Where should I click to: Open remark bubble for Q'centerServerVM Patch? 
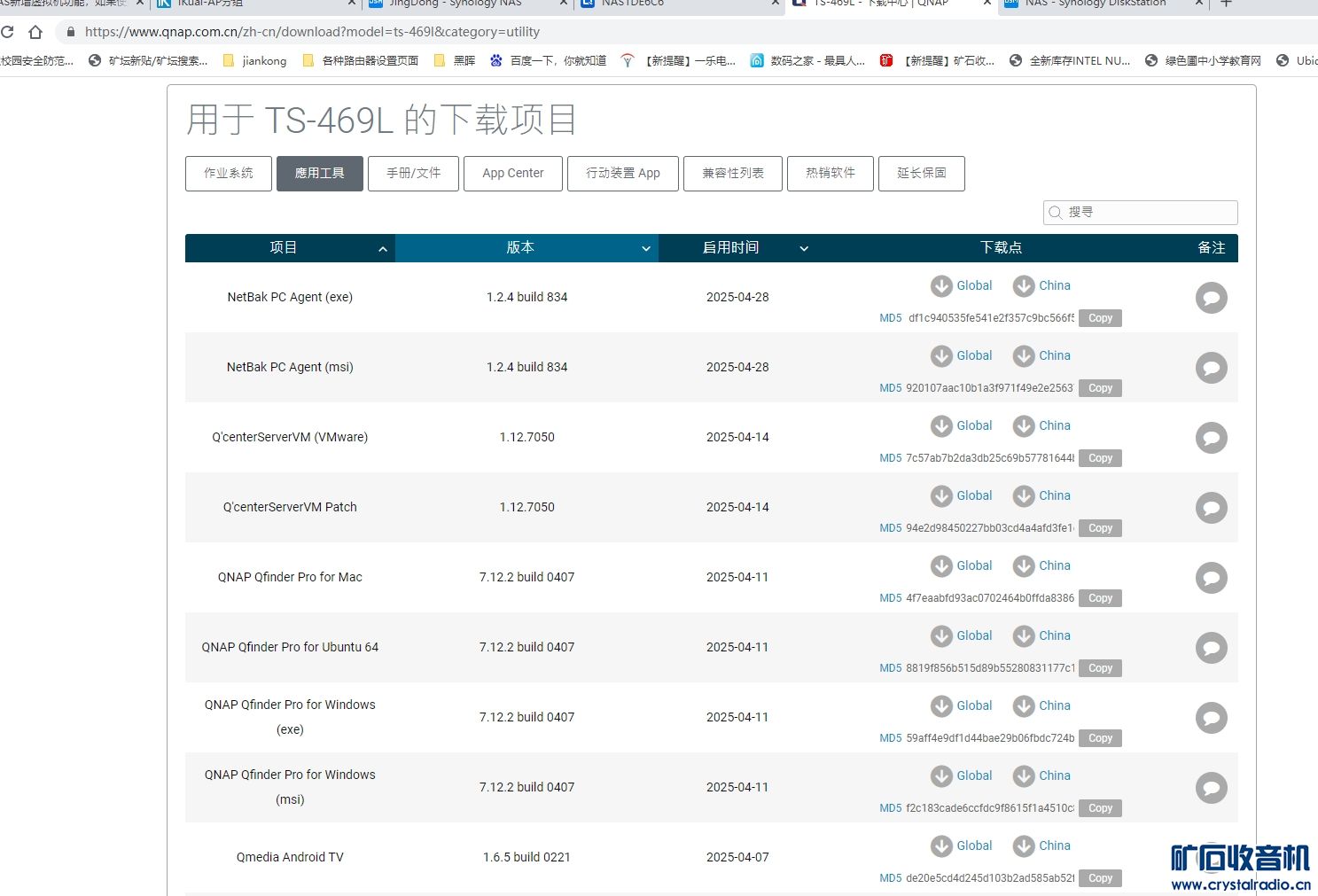point(1211,508)
